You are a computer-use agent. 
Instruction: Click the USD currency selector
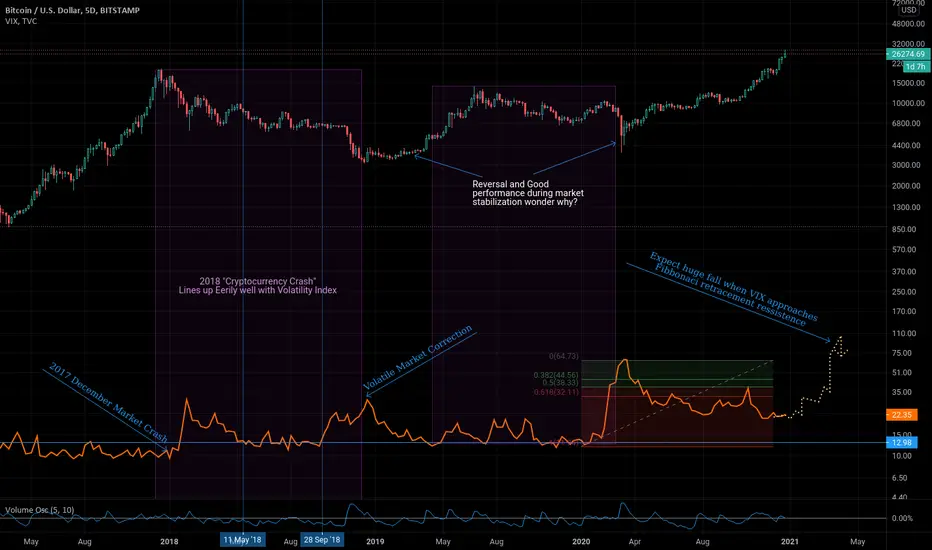point(908,10)
